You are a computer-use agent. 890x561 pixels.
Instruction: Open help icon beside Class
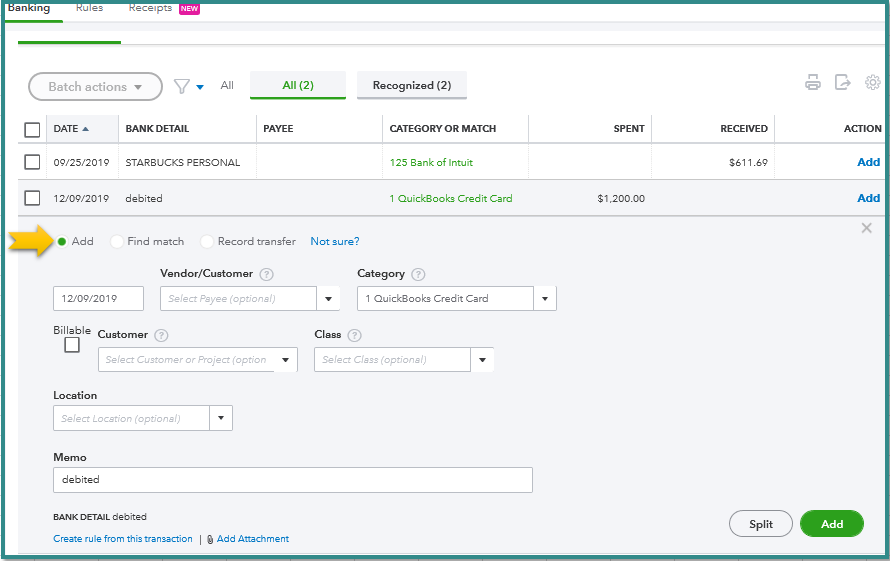coord(354,335)
